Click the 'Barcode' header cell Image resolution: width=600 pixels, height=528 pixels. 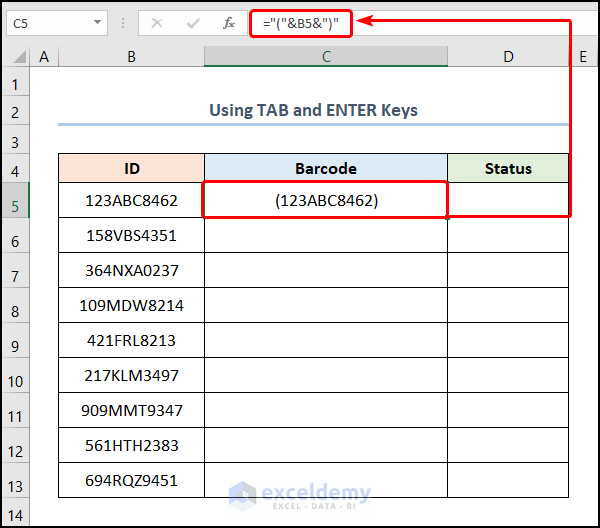(326, 168)
